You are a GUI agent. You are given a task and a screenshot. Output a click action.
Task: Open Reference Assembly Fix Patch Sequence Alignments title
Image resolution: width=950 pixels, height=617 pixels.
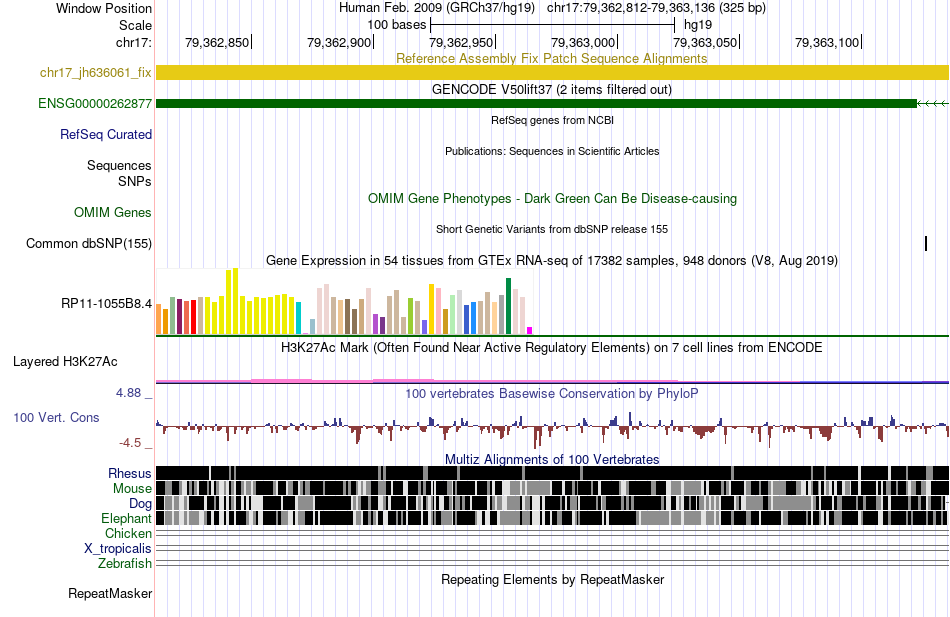click(x=552, y=58)
